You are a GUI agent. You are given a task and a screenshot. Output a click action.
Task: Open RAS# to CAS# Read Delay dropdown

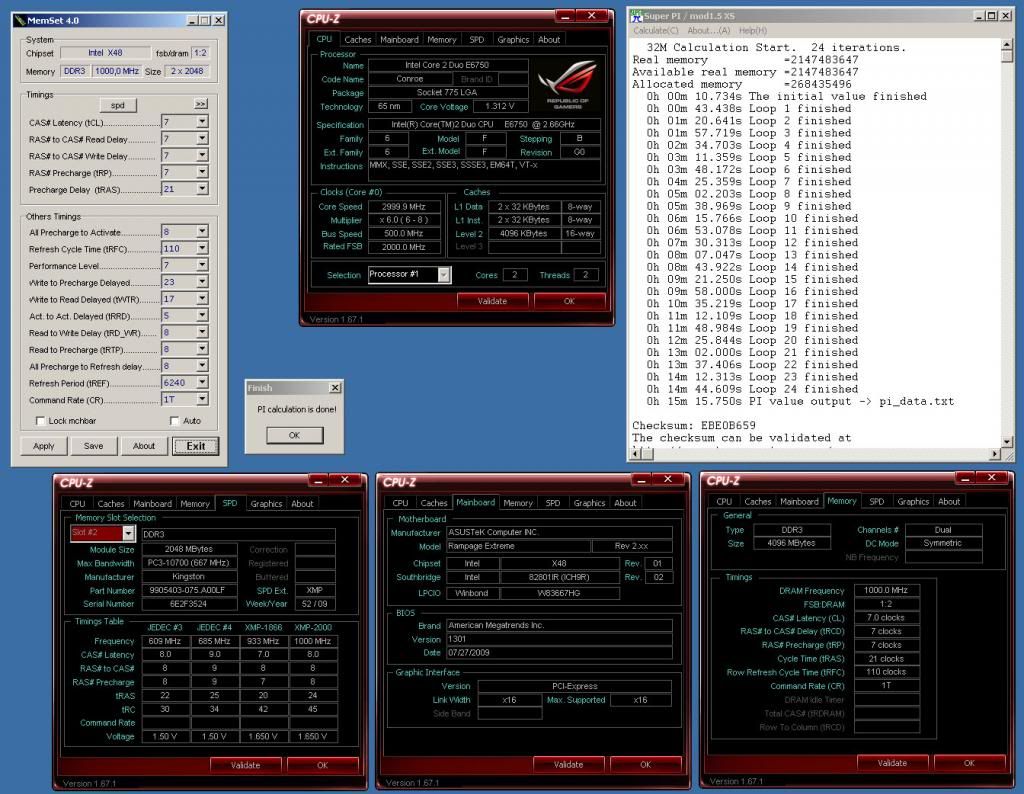(x=202, y=138)
